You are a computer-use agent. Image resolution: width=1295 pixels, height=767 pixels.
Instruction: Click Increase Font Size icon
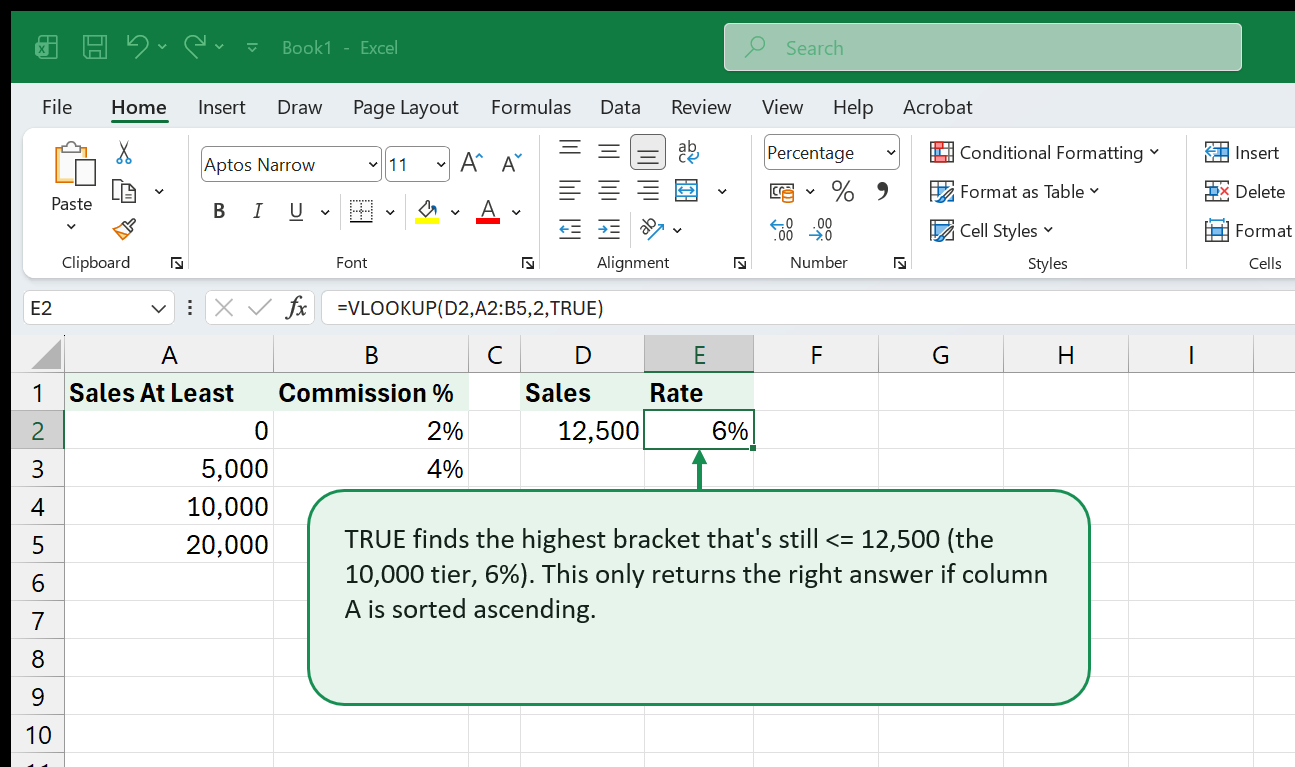472,164
